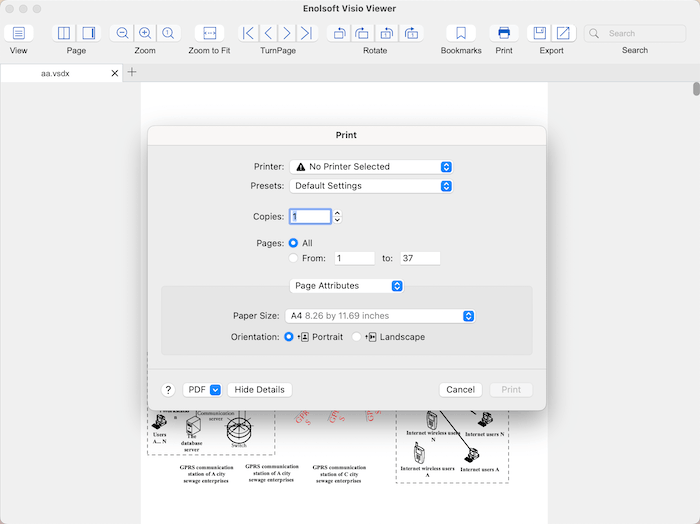Click Hide Details button
The image size is (700, 524).
click(260, 390)
